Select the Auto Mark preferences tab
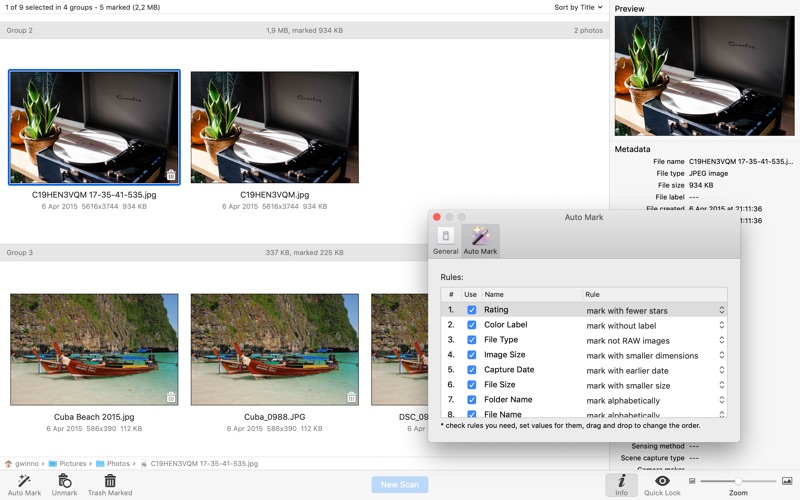800x500 pixels. (480, 240)
